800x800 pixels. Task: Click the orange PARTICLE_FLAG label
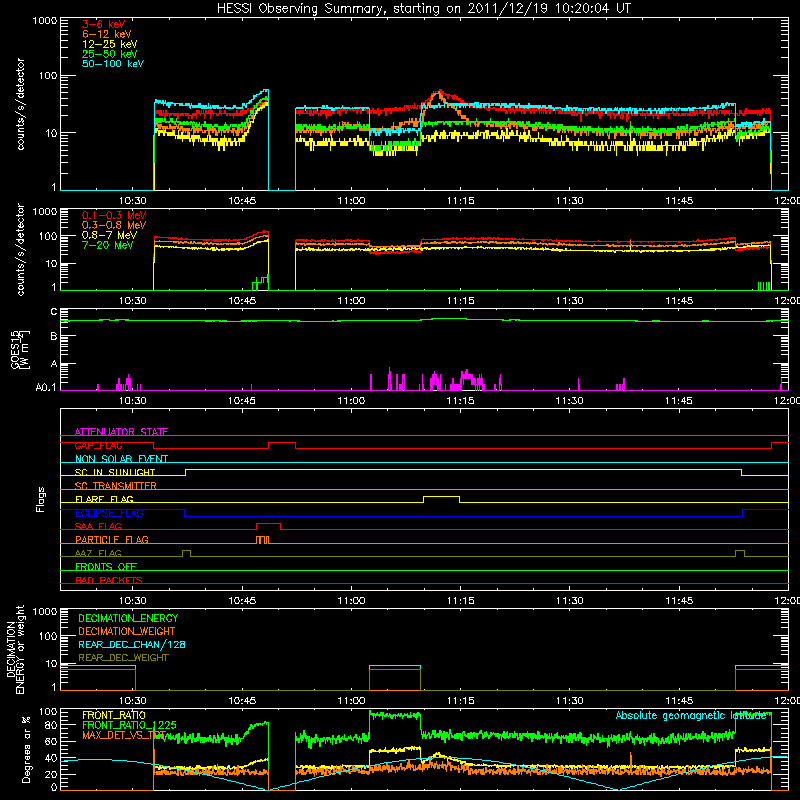pos(111,539)
